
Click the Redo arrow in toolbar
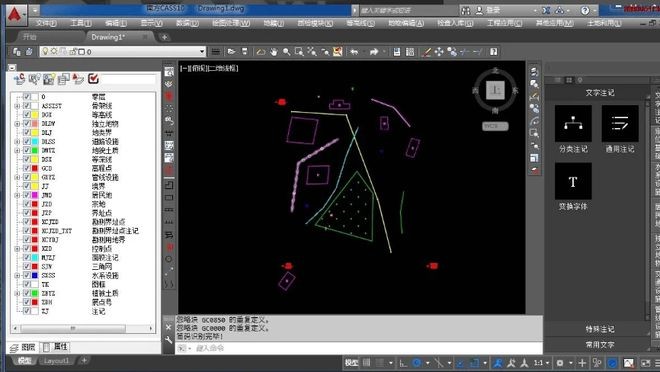374,52
